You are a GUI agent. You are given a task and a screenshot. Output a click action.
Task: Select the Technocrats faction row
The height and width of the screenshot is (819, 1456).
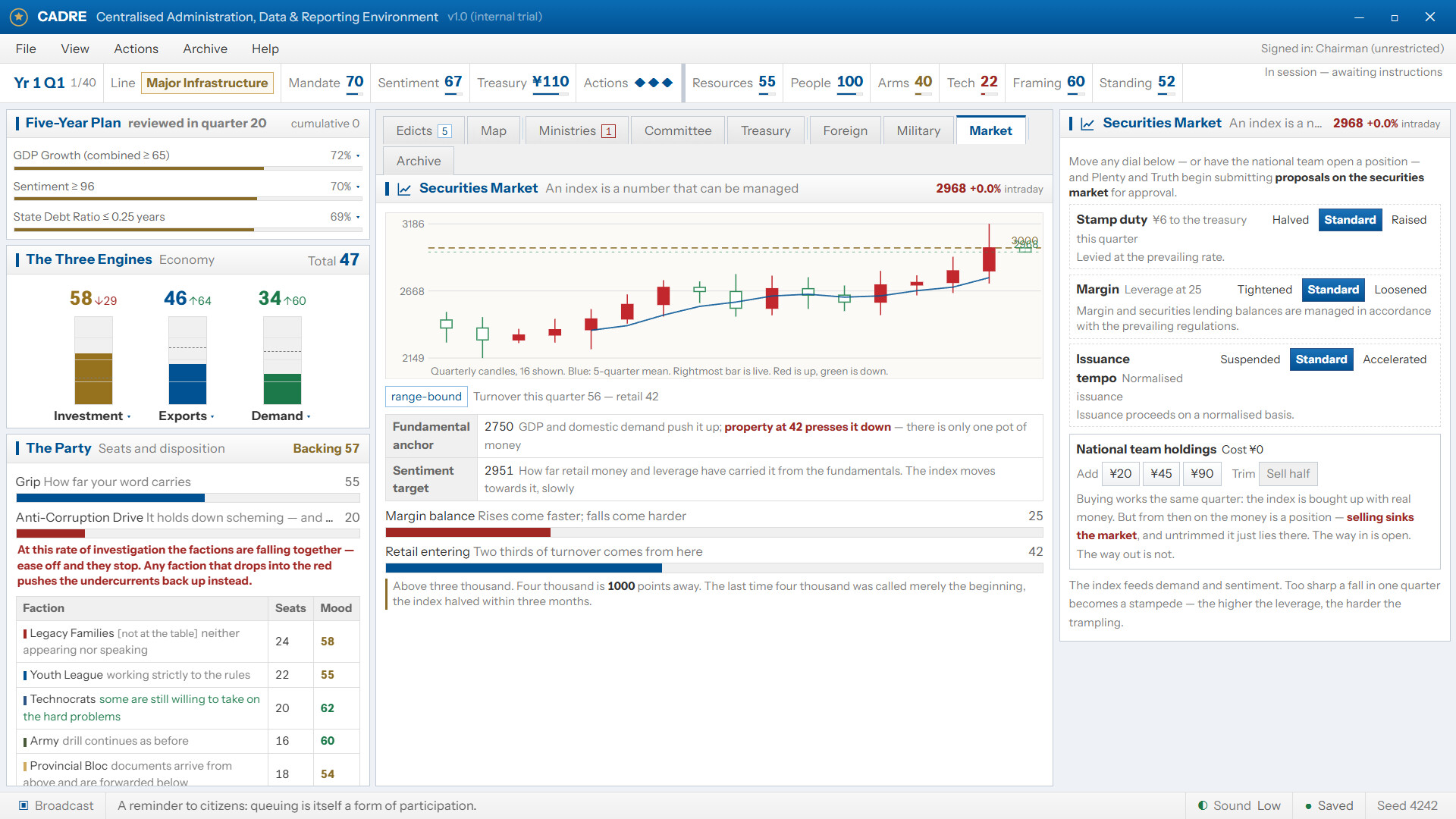tap(187, 708)
